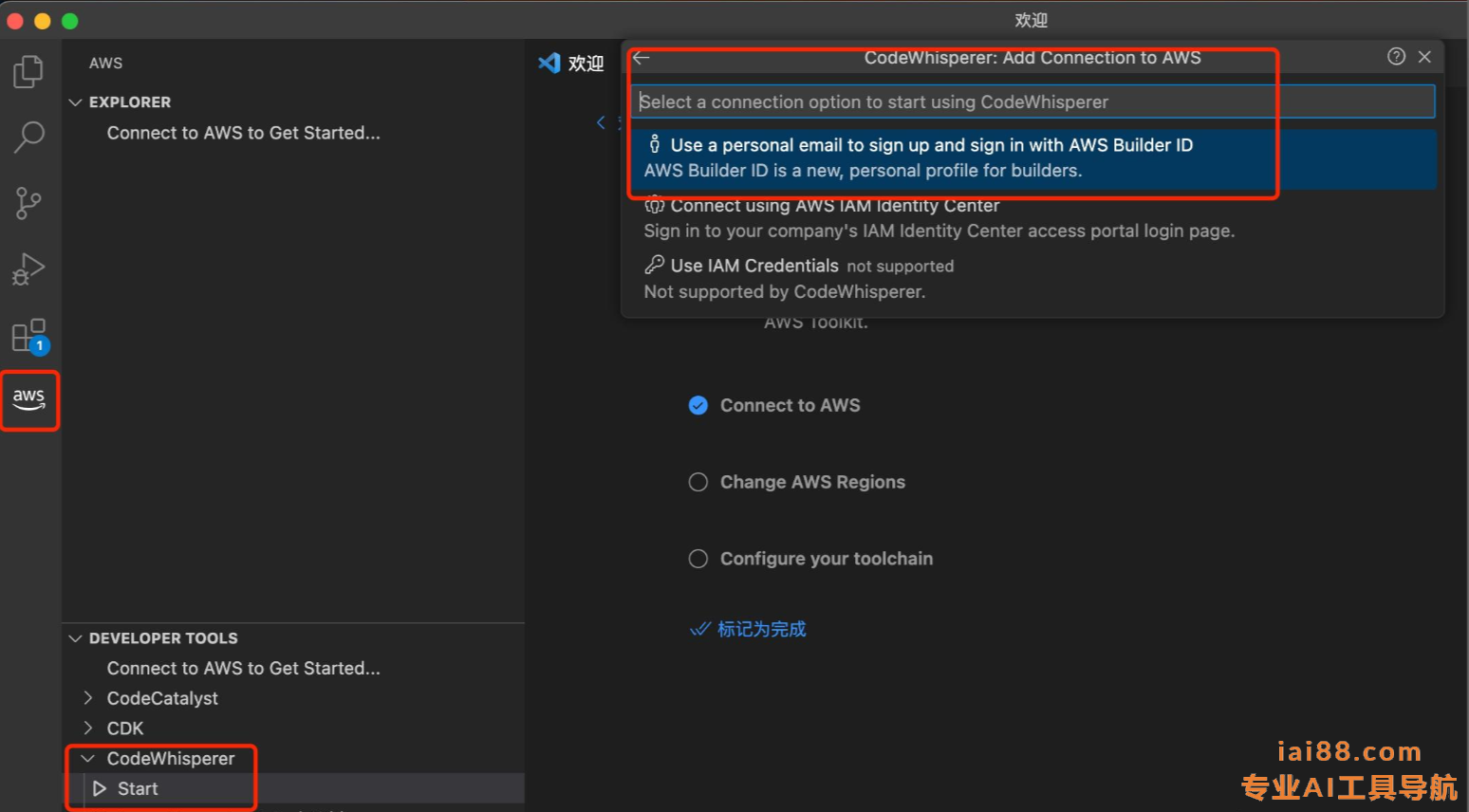Go back using quick pick arrow

pos(642,58)
